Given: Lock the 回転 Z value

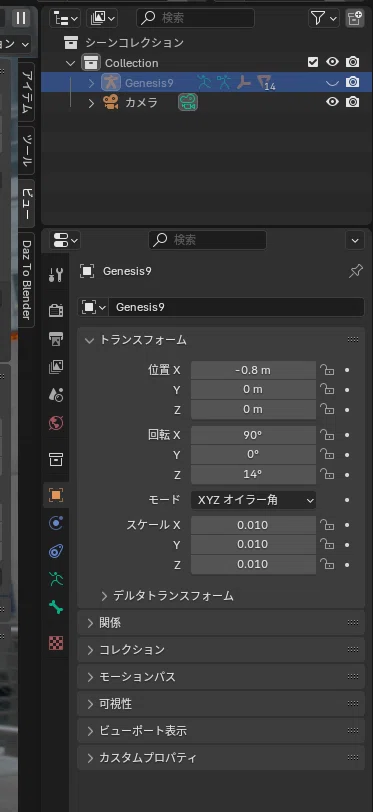Looking at the screenshot, I should pyautogui.click(x=327, y=474).
